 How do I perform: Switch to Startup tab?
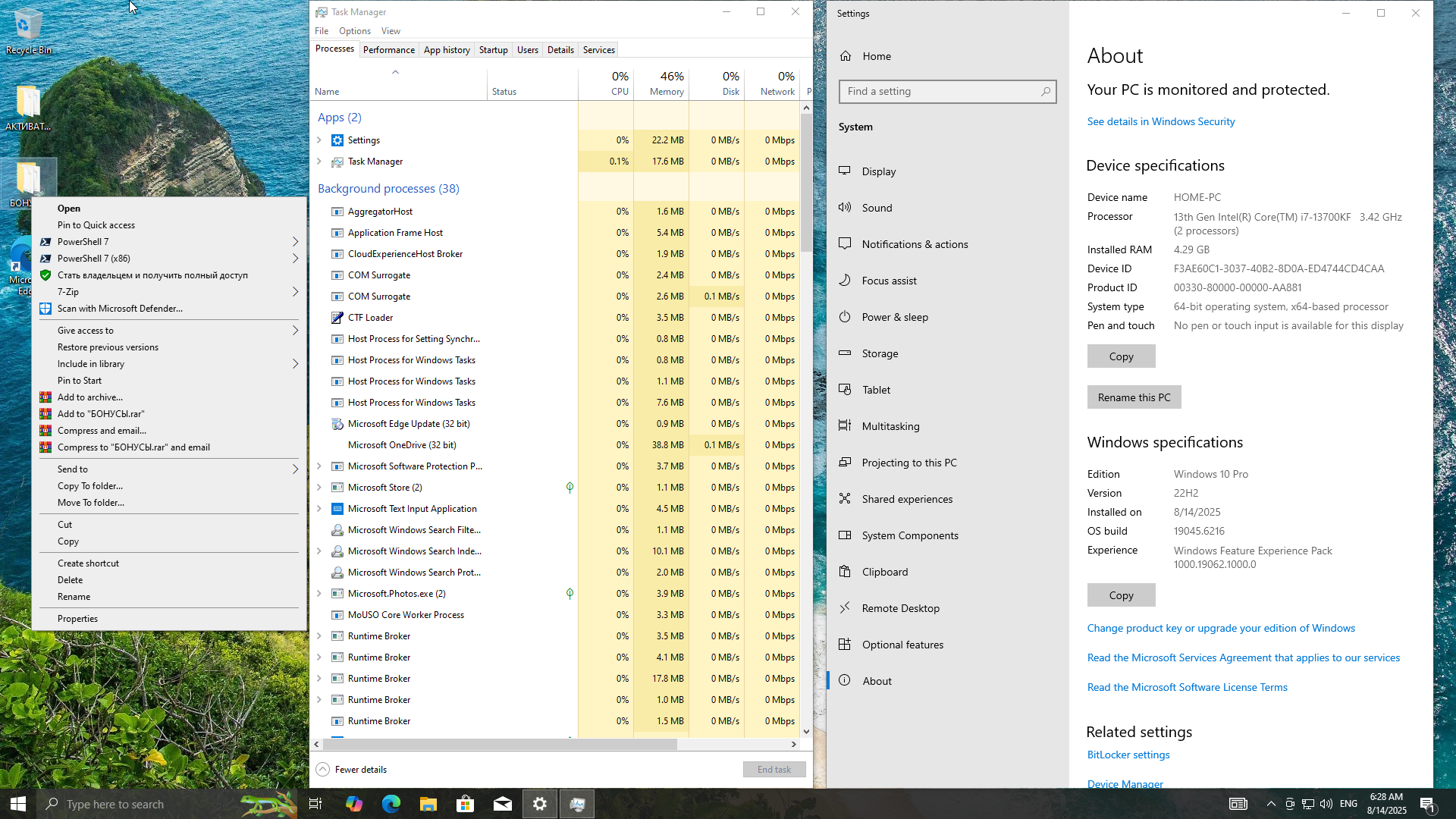pos(494,50)
